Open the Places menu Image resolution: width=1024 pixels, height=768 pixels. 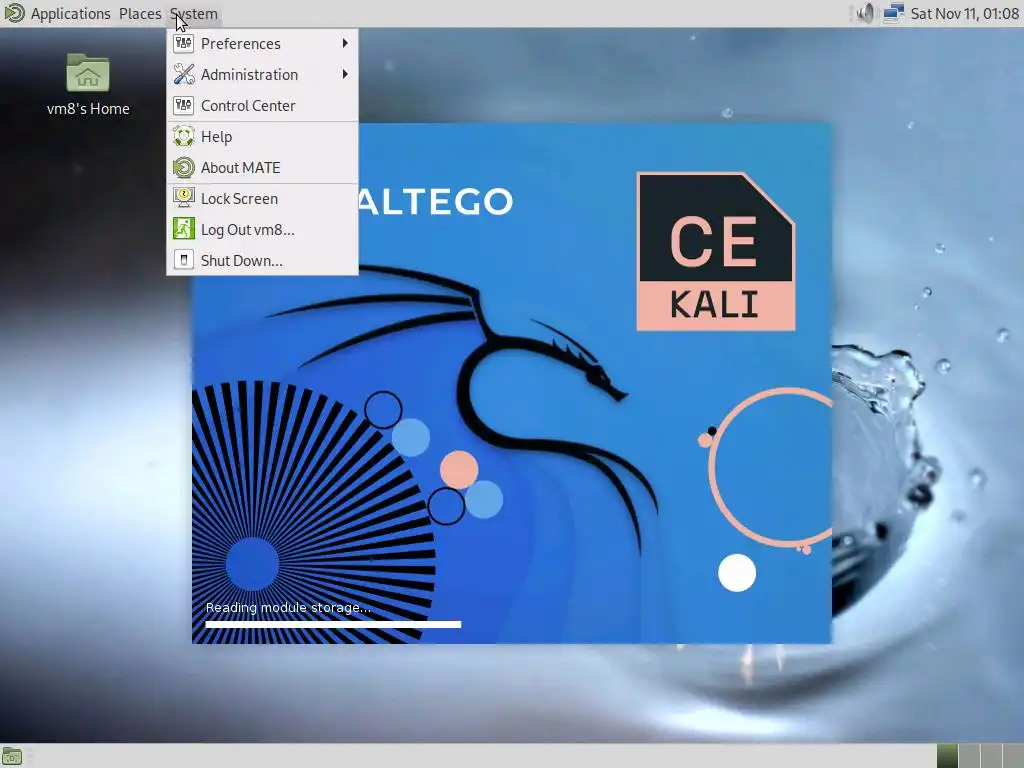pyautogui.click(x=140, y=14)
